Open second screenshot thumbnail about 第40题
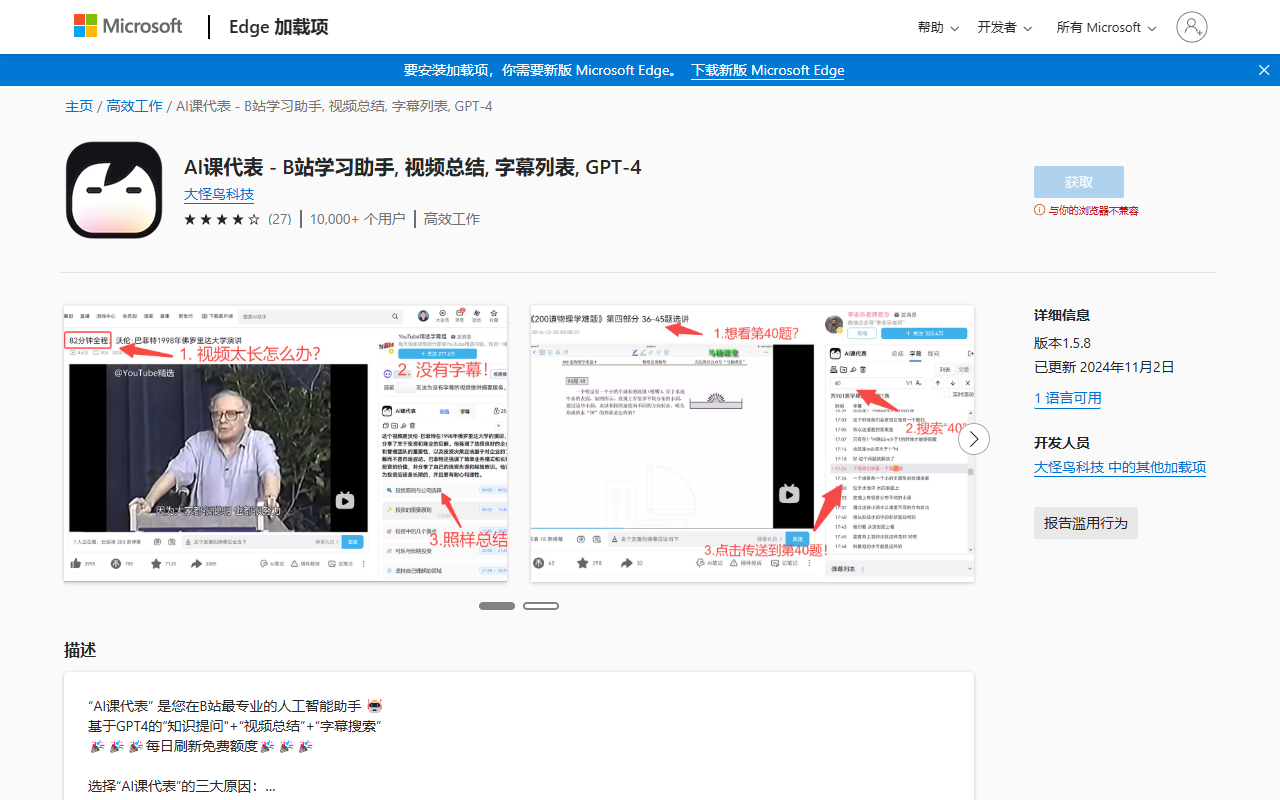This screenshot has height=800, width=1280. coord(752,443)
